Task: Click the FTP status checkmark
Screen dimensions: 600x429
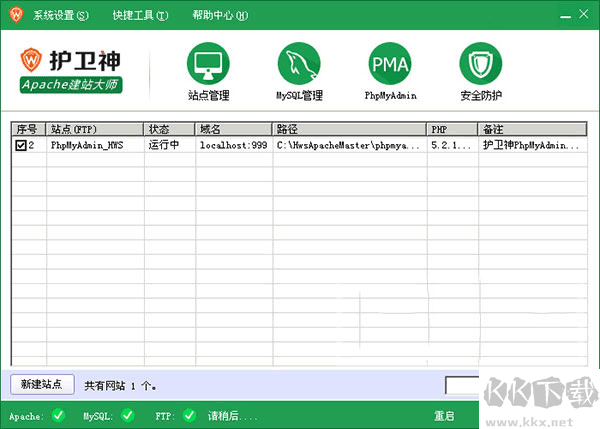Action: 189,415
